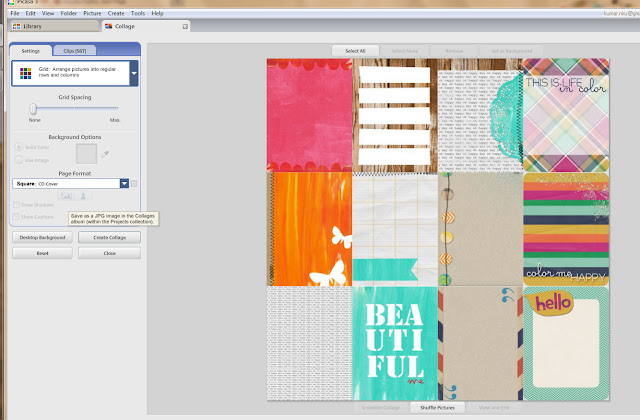This screenshot has width=640, height=420.
Task: Click the grid collage type color icon
Action: tap(23, 72)
